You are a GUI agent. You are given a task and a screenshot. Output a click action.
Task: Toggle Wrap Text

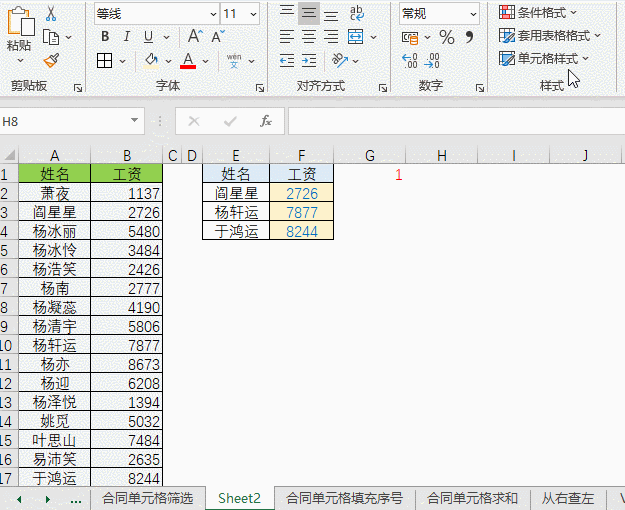[x=357, y=13]
